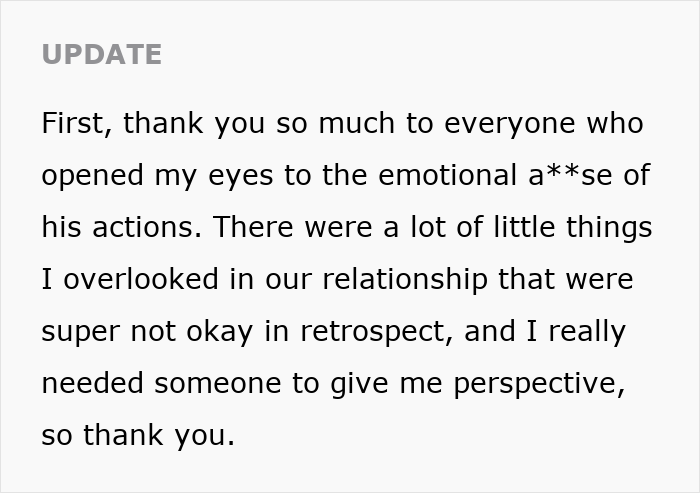700x493 pixels.
Task: Click the word 'perspective,'
Action: point(529,384)
